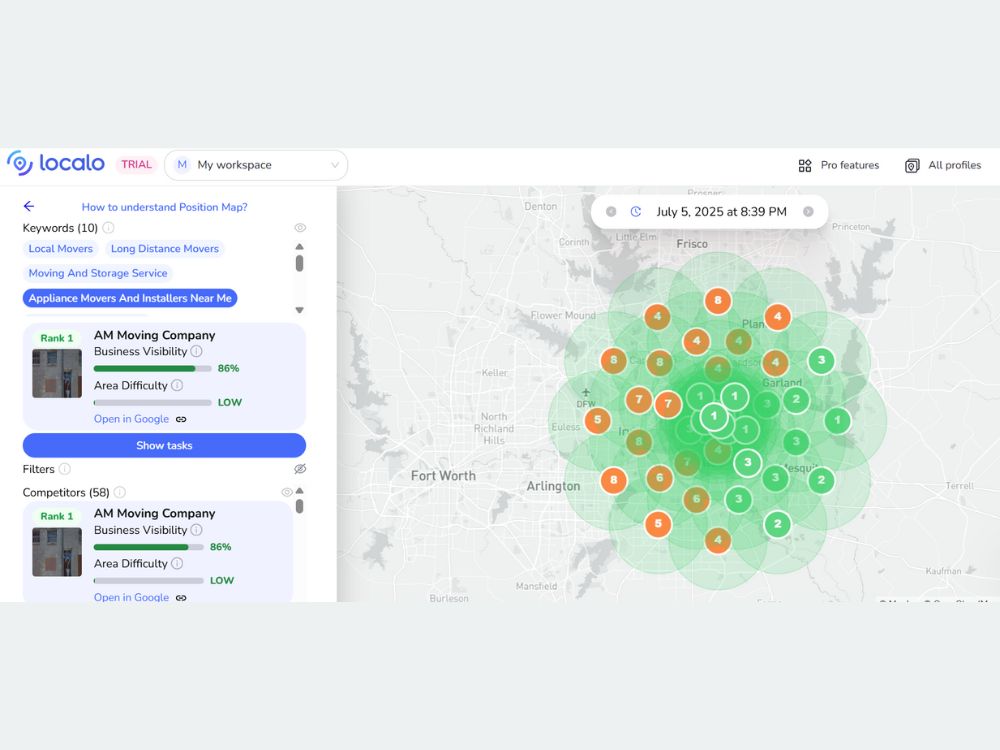The width and height of the screenshot is (1000, 750).
Task: Click keywords list up arrow
Action: click(x=299, y=246)
